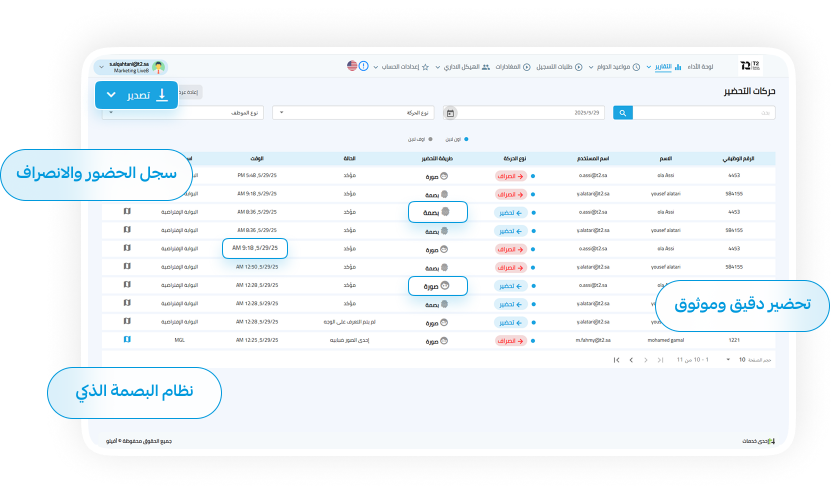838x493 pixels.
Task: Click the highlighted بصمة fingerprint method cell
Action: pyautogui.click(x=438, y=212)
